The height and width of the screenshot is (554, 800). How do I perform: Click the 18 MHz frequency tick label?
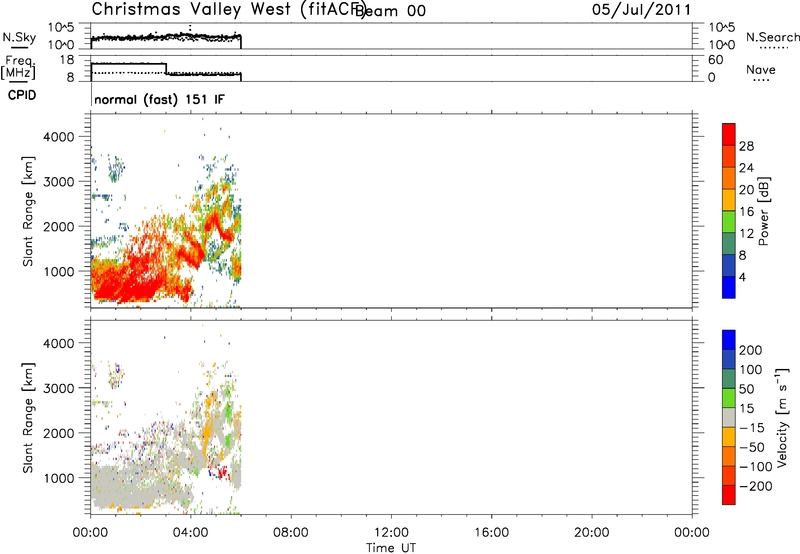coord(67,60)
